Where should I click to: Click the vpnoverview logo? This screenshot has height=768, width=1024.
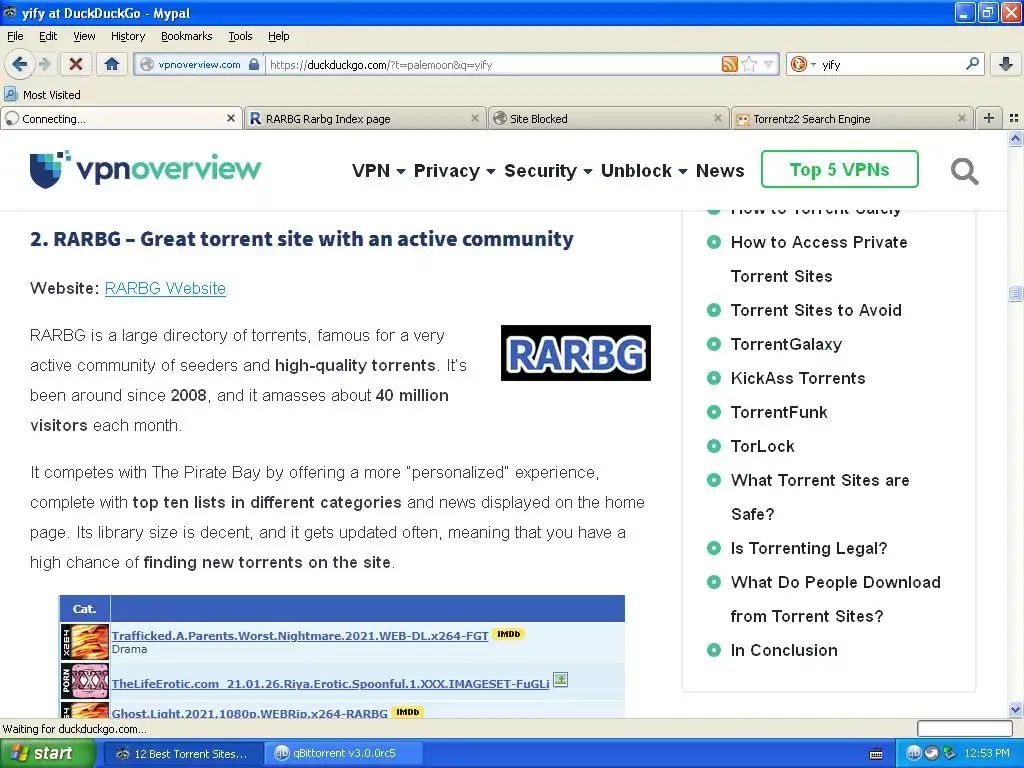(145, 169)
